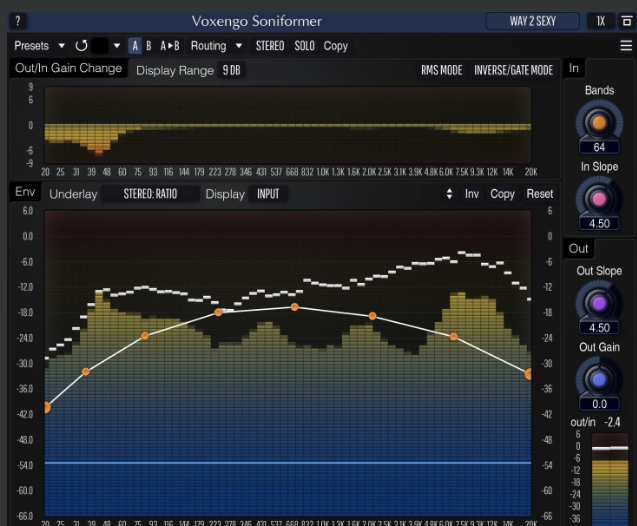Open the question mark help button
The width and height of the screenshot is (637, 526).
click(18, 21)
